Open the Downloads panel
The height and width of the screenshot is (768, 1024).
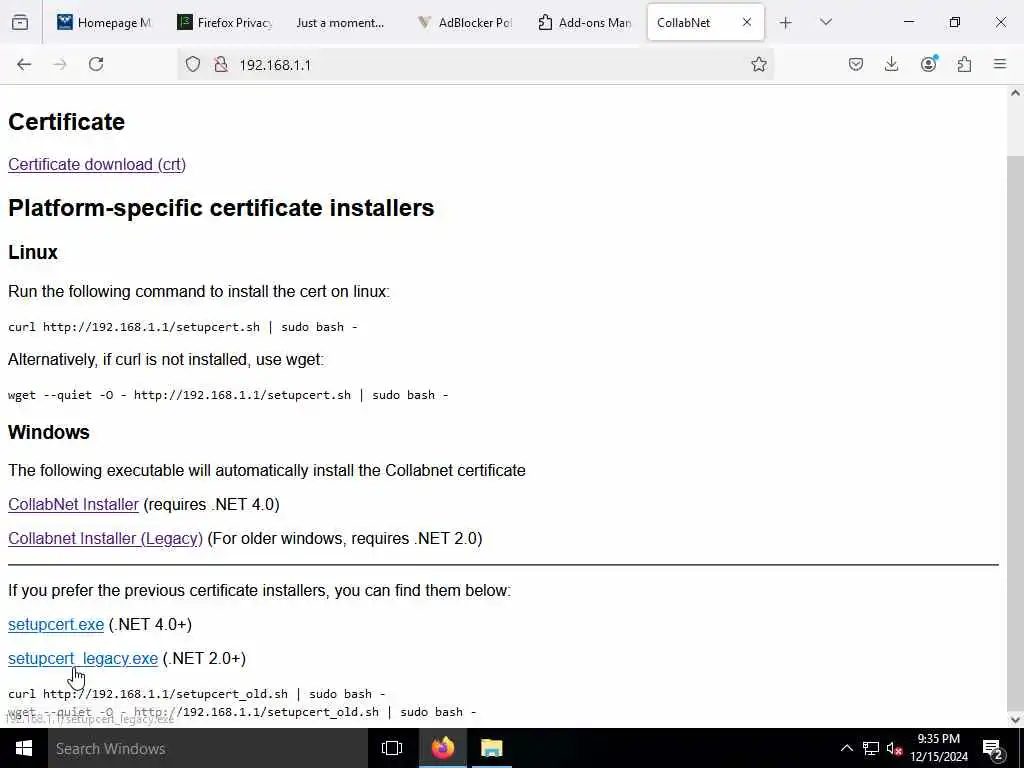pyautogui.click(x=891, y=64)
